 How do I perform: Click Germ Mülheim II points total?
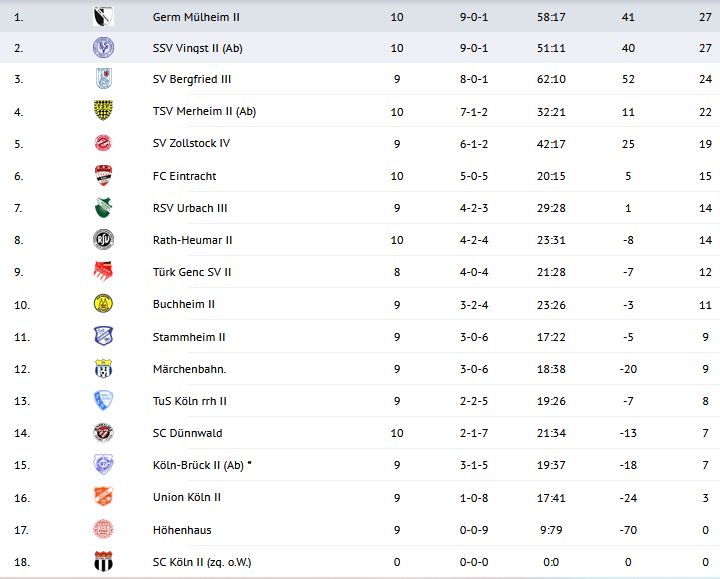coord(705,17)
